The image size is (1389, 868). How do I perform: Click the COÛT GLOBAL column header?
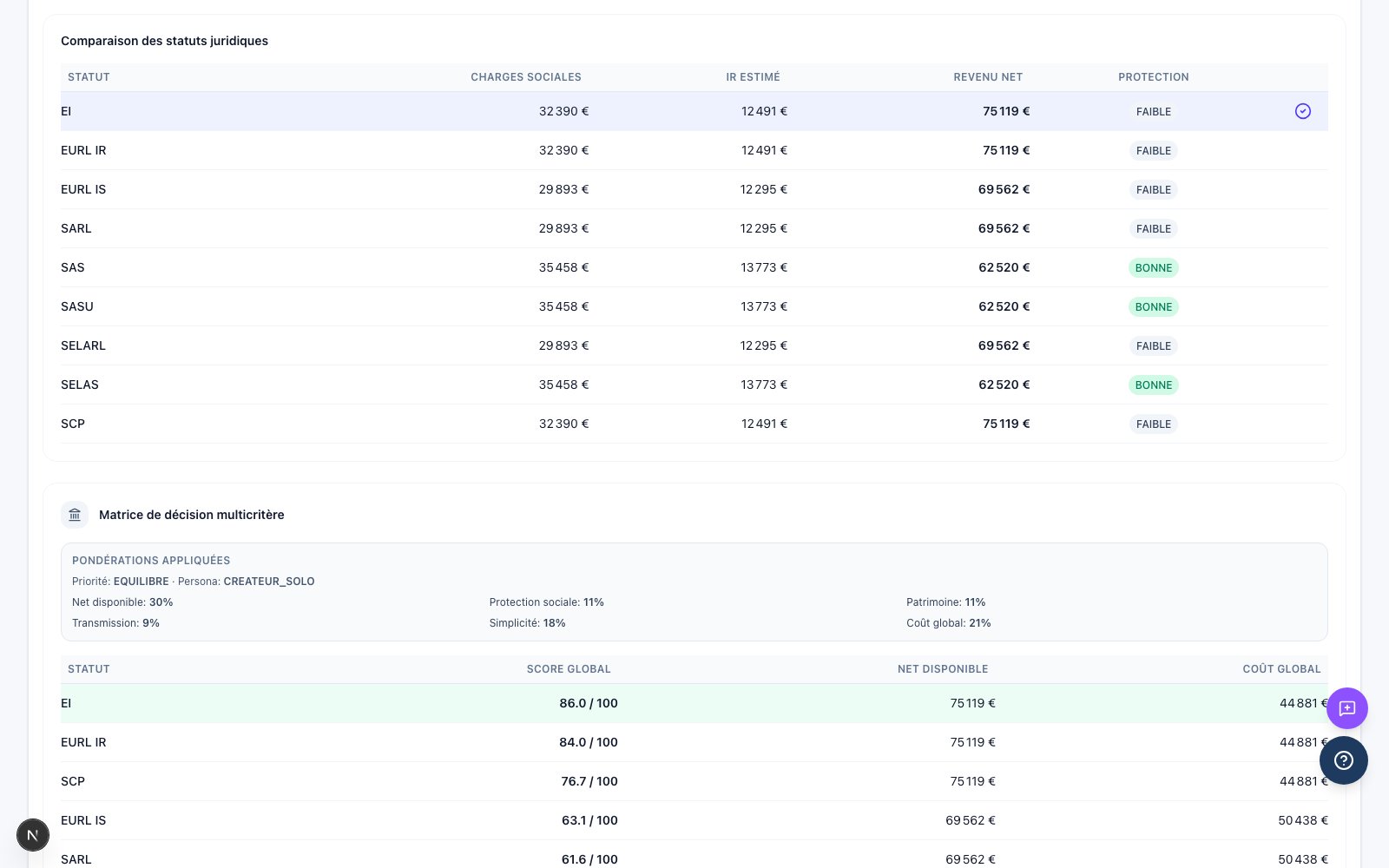tap(1281, 669)
